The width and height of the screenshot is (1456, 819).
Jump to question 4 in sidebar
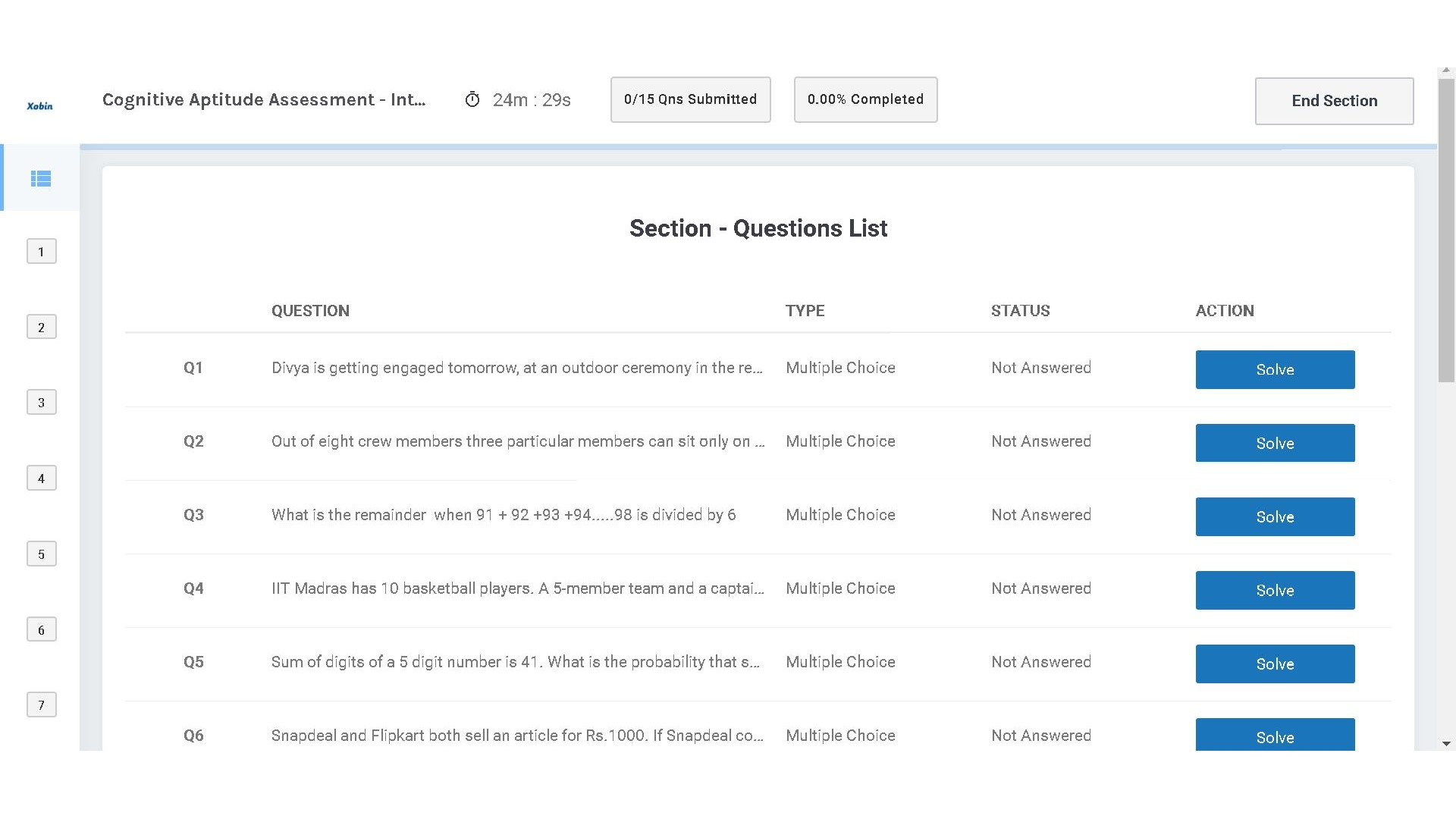(x=42, y=479)
